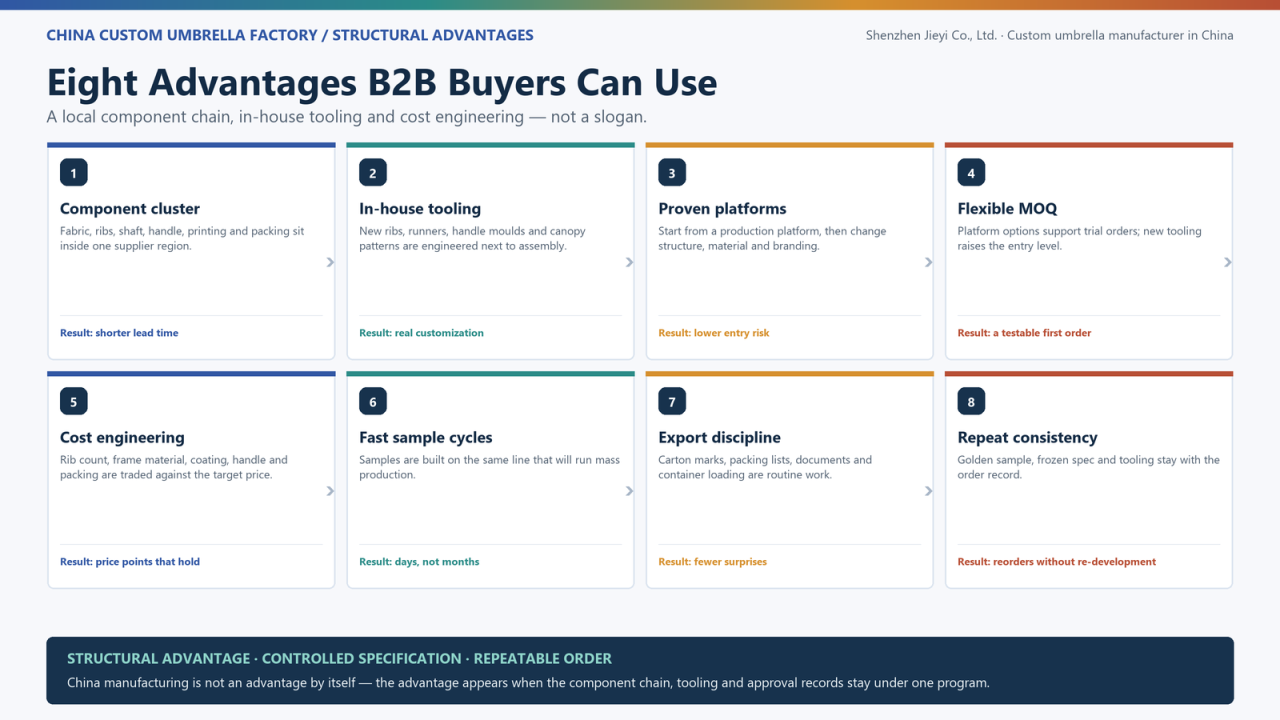1280x720 pixels.
Task: Select the description starting "Golden sample, frozen spec"
Action: point(1088,467)
